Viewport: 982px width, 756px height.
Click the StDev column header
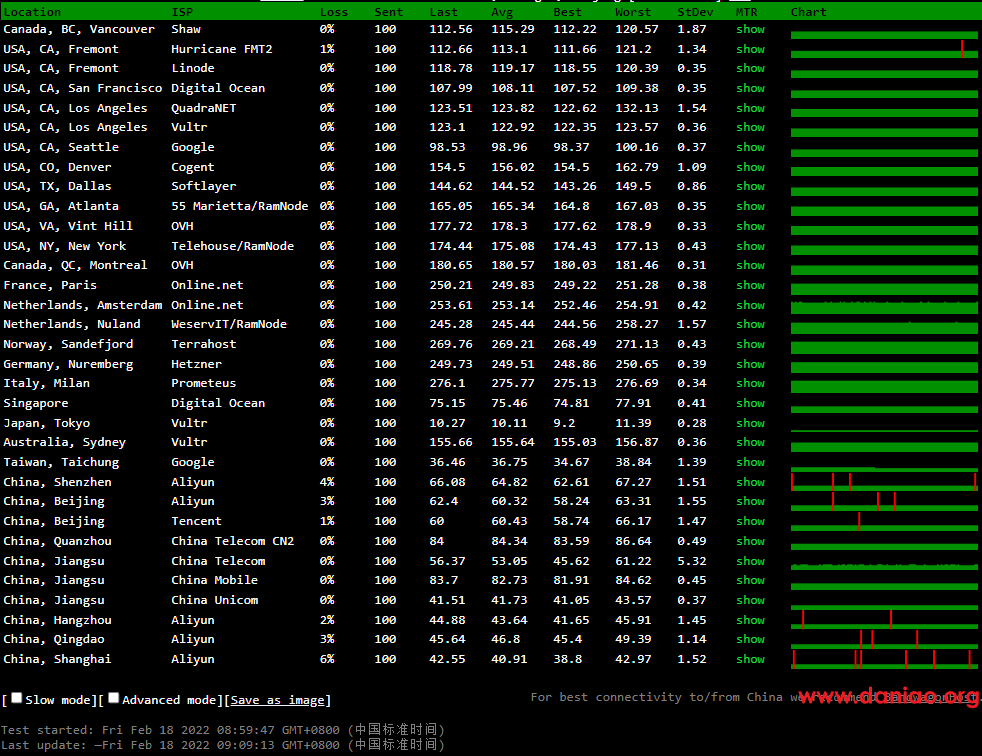point(695,12)
